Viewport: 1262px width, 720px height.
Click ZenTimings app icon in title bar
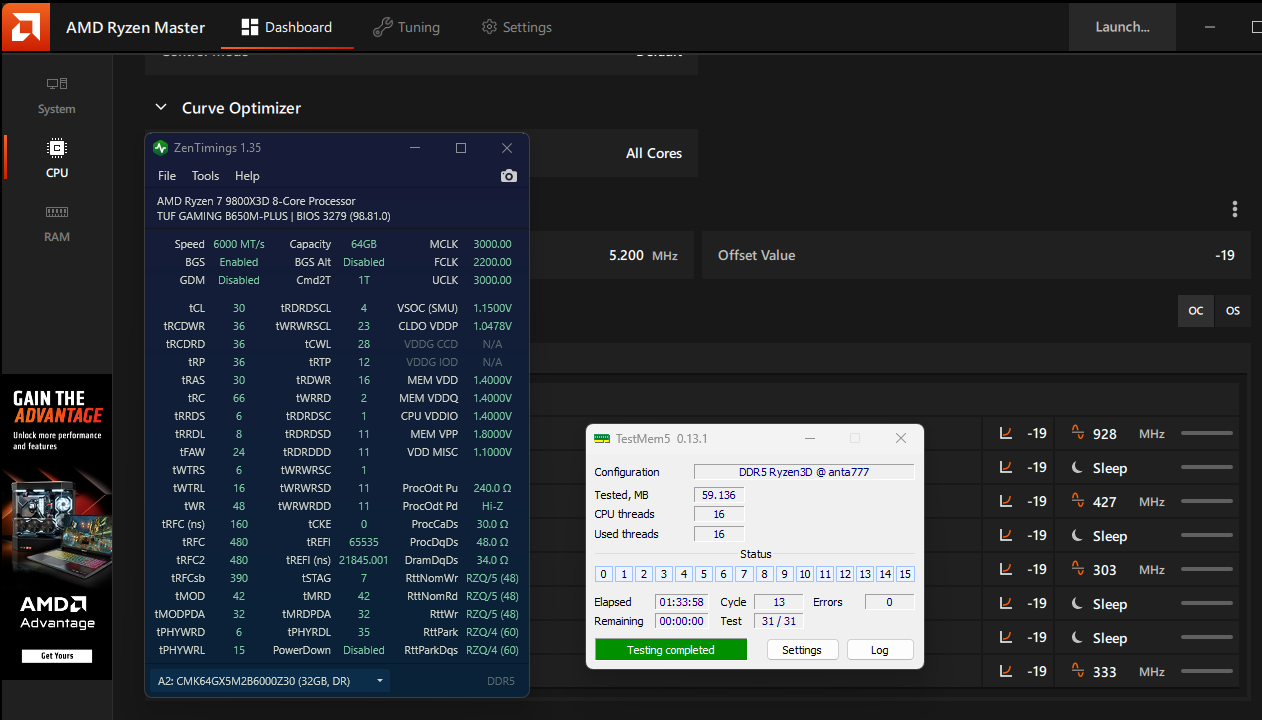pos(160,148)
